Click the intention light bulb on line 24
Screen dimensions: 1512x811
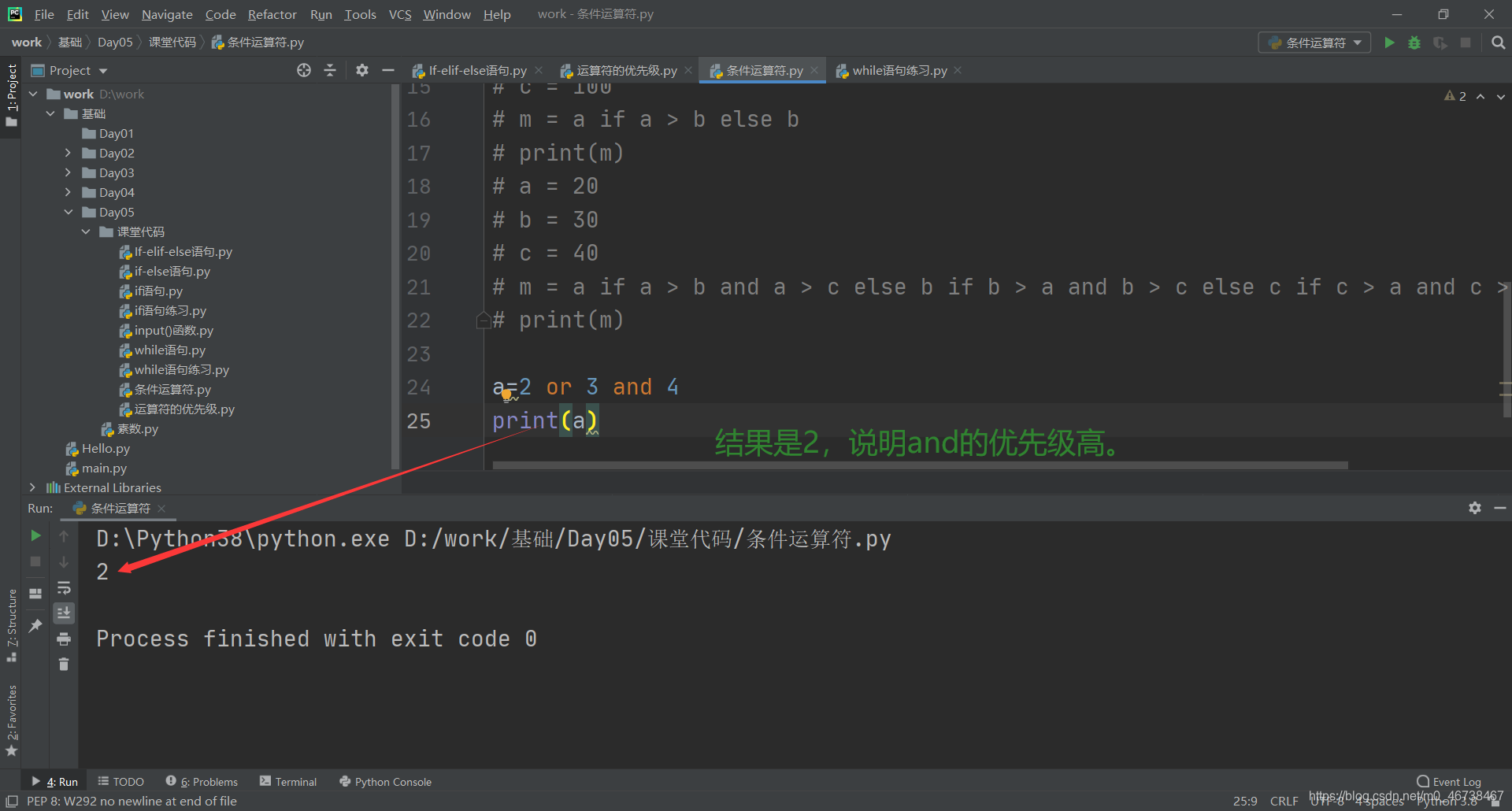[506, 394]
